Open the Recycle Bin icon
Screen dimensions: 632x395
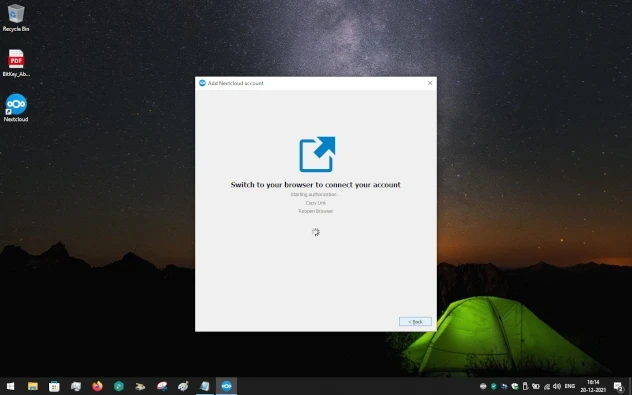pyautogui.click(x=16, y=18)
